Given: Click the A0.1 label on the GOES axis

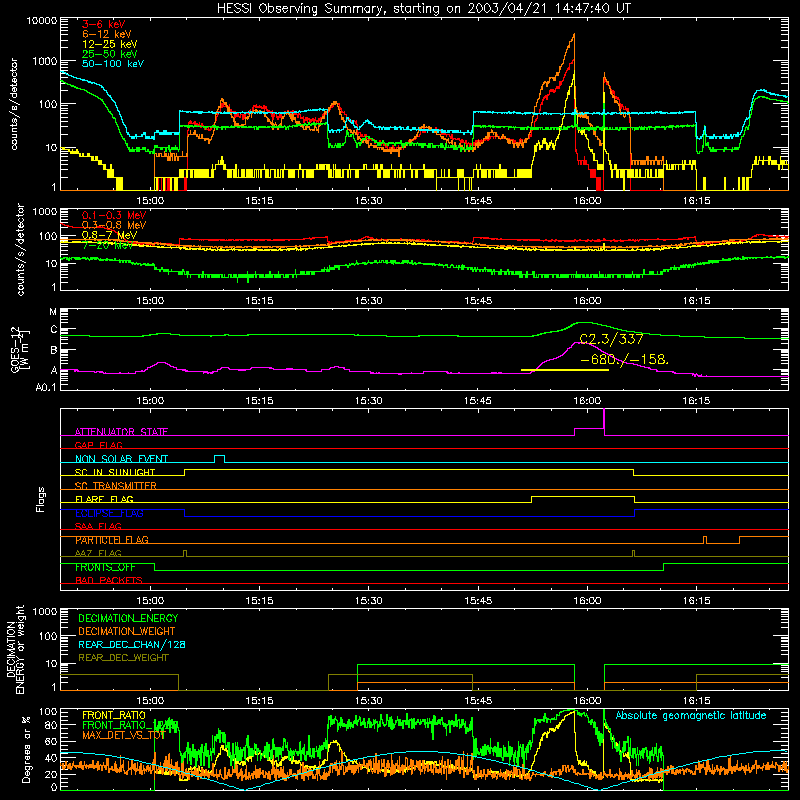Looking at the screenshot, I should pyautogui.click(x=46, y=388).
